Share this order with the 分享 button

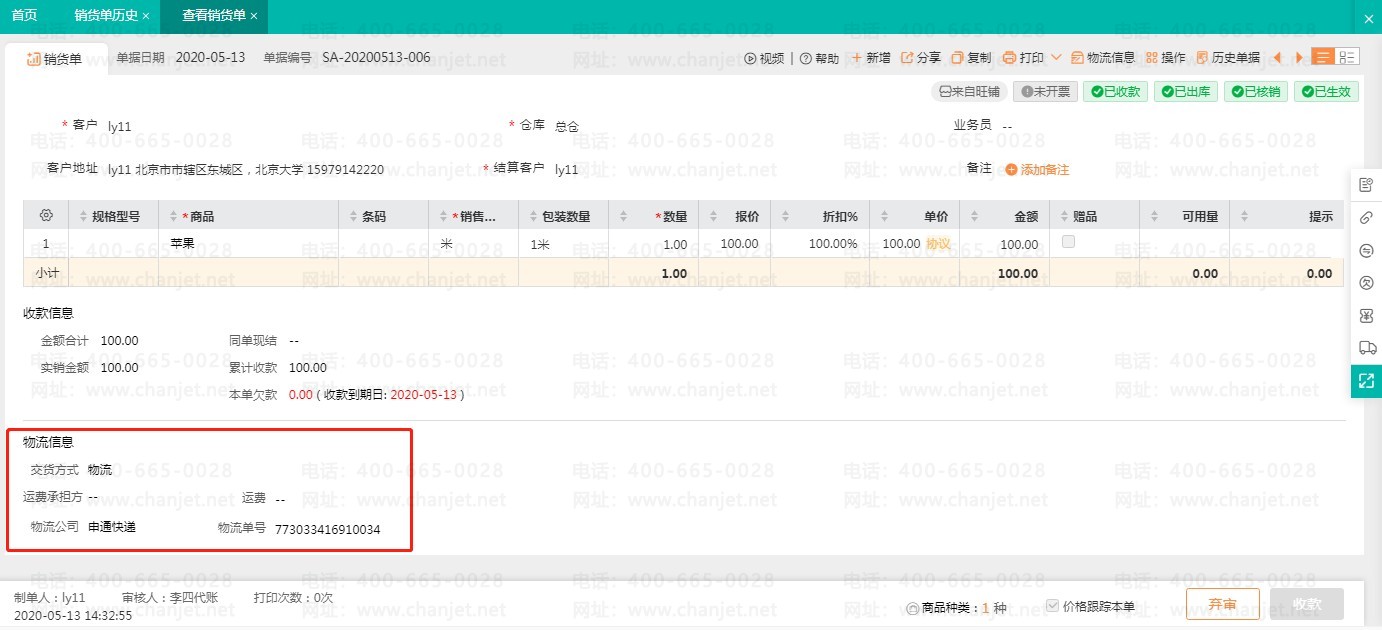tap(920, 58)
